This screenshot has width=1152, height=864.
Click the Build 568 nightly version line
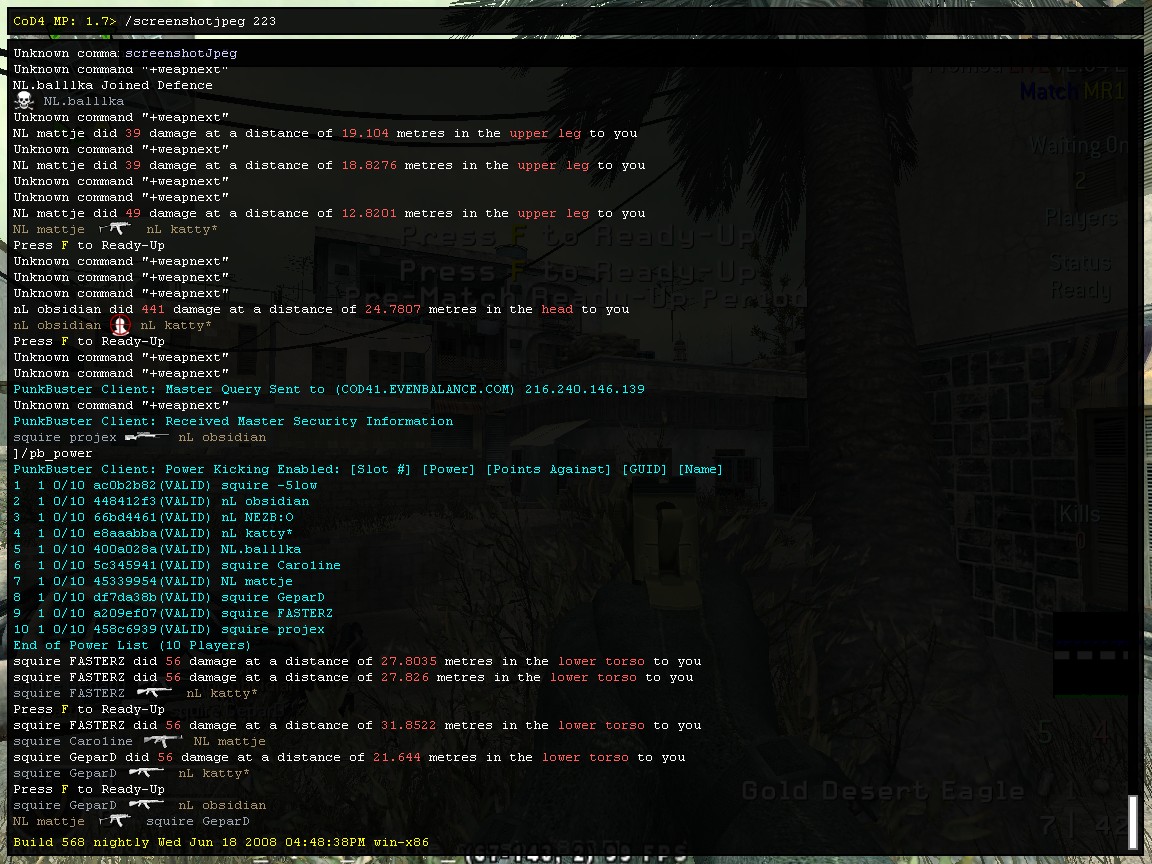221,842
